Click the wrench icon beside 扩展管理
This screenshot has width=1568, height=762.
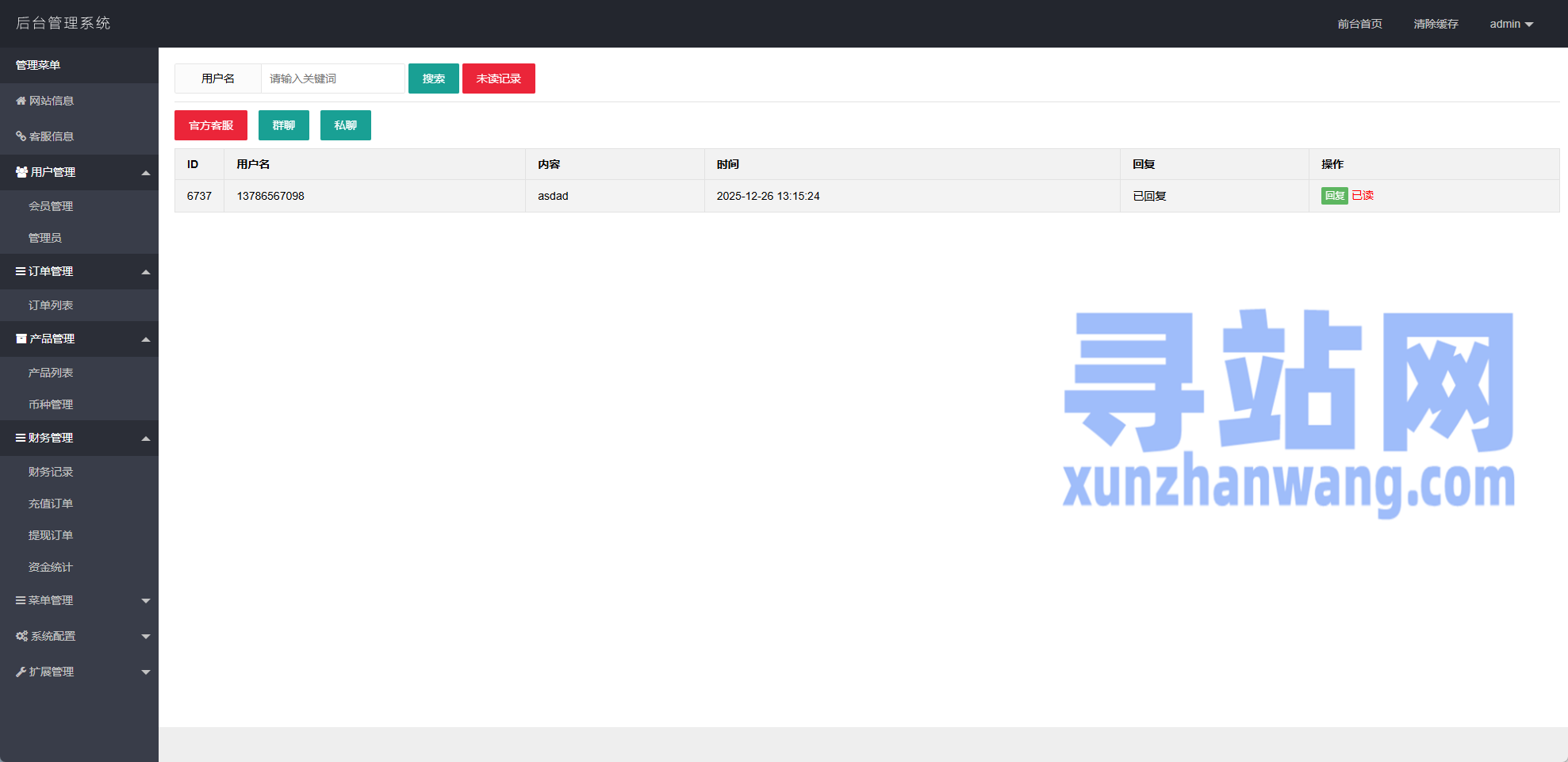coord(21,672)
